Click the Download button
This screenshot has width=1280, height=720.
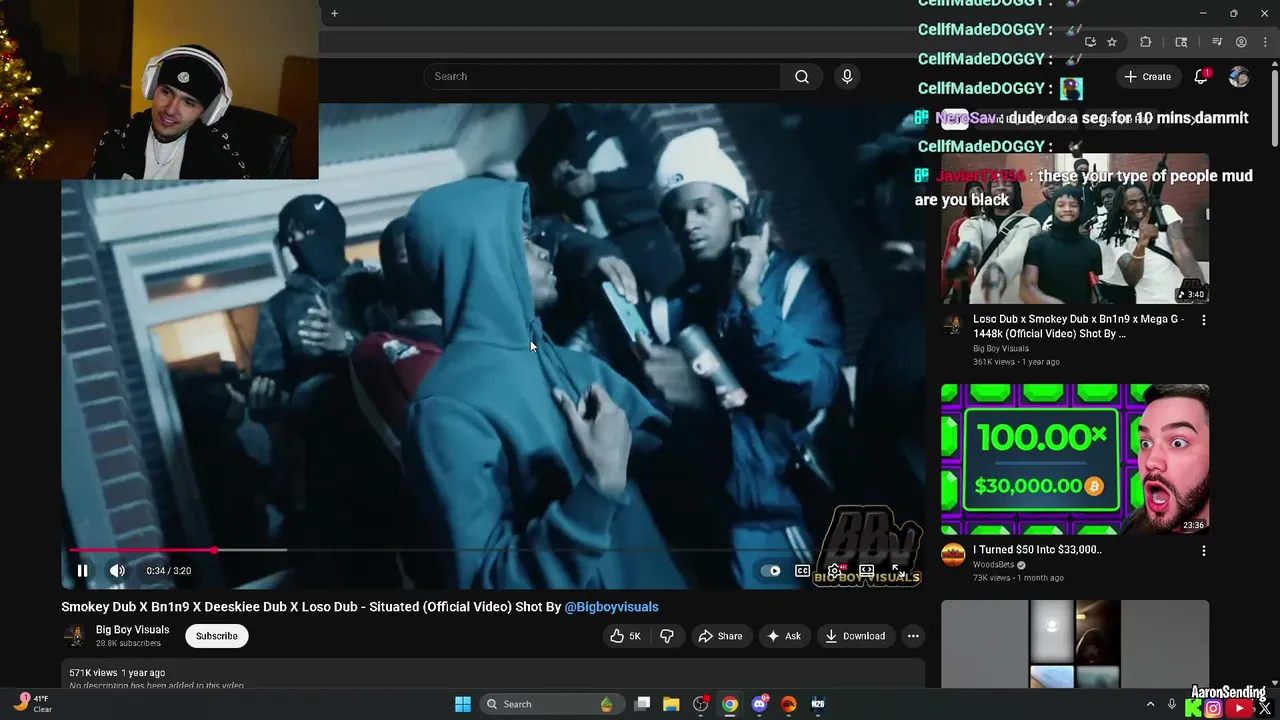coord(855,636)
